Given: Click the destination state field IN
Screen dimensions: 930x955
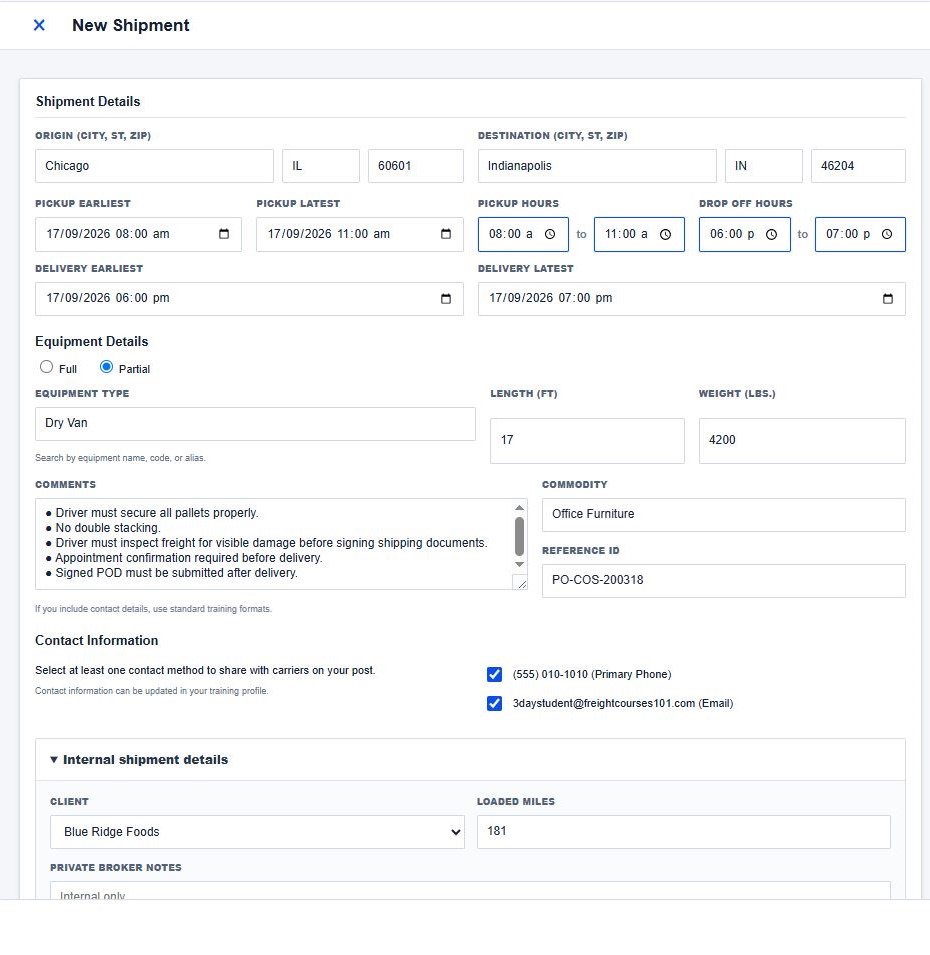Looking at the screenshot, I should (764, 166).
